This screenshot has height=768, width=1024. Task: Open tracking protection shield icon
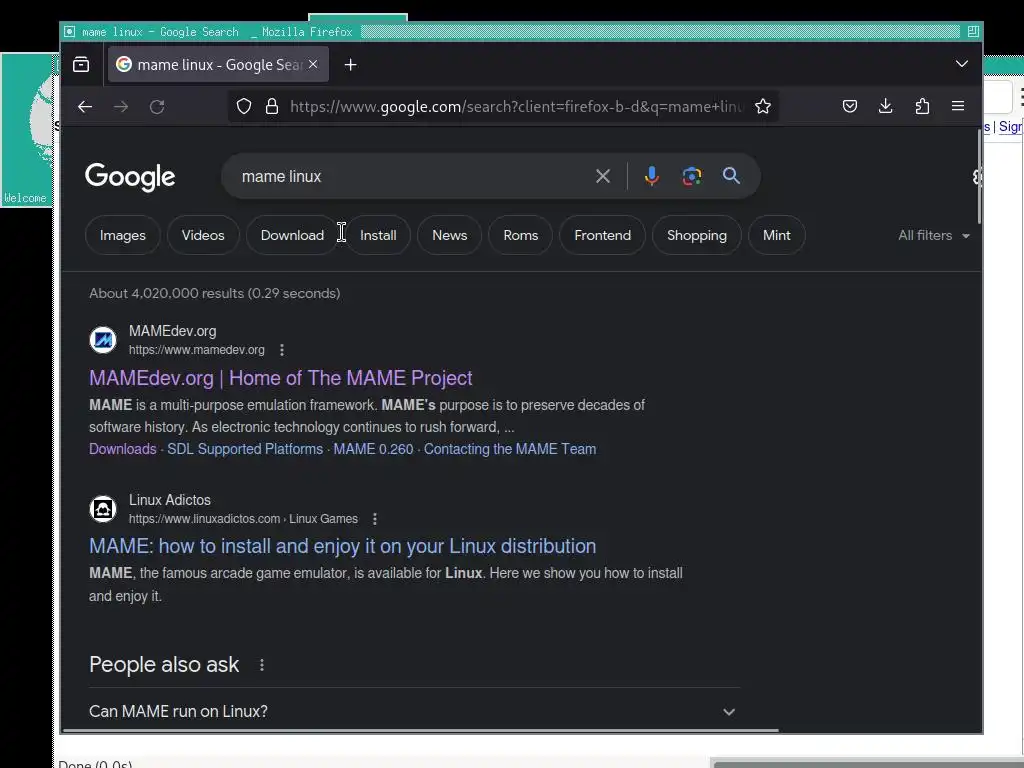click(x=244, y=106)
